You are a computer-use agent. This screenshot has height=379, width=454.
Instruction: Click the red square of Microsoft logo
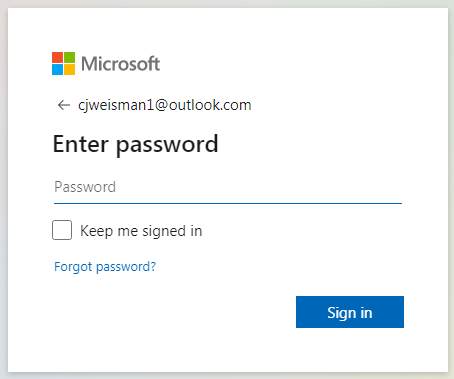pyautogui.click(x=57, y=57)
